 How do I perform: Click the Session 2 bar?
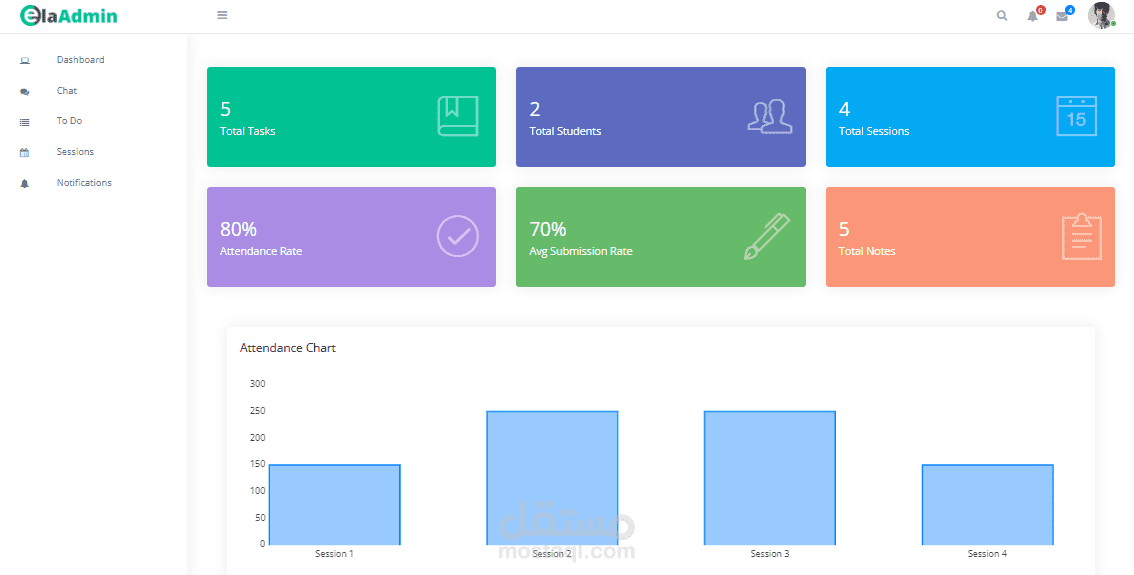[x=552, y=478]
